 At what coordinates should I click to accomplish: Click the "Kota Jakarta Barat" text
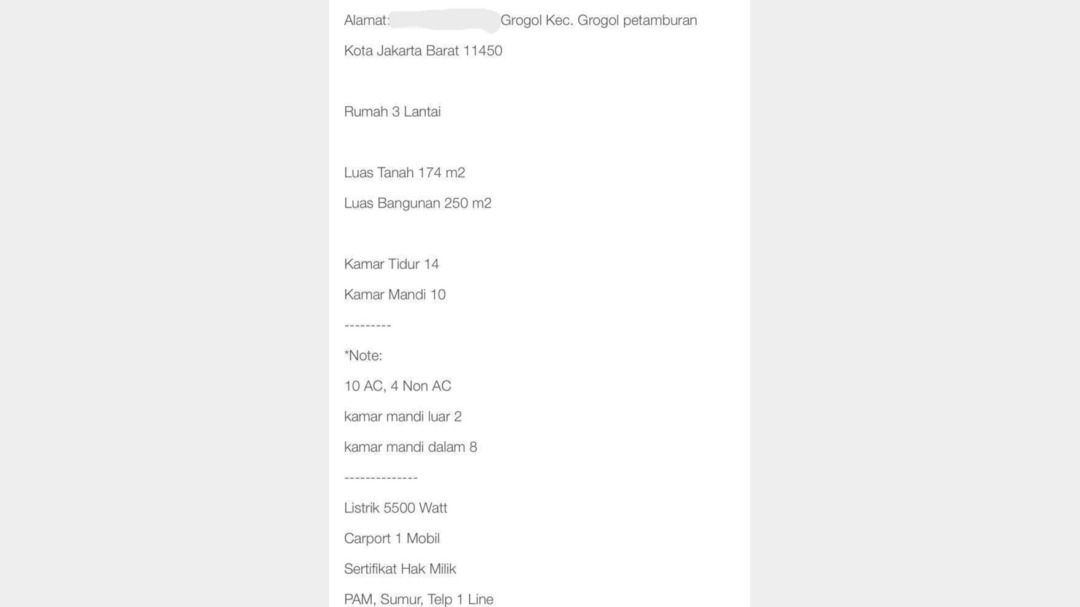tap(401, 51)
